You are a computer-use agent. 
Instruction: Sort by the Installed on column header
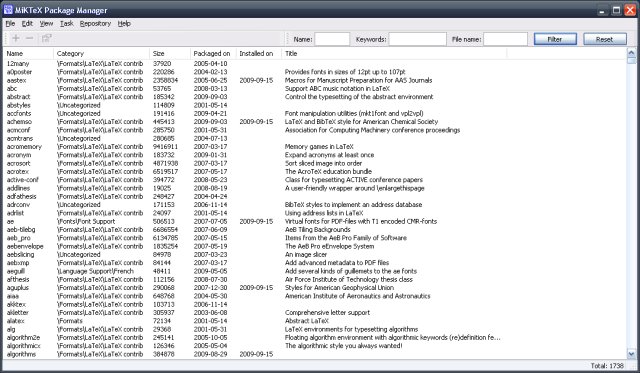(259, 53)
